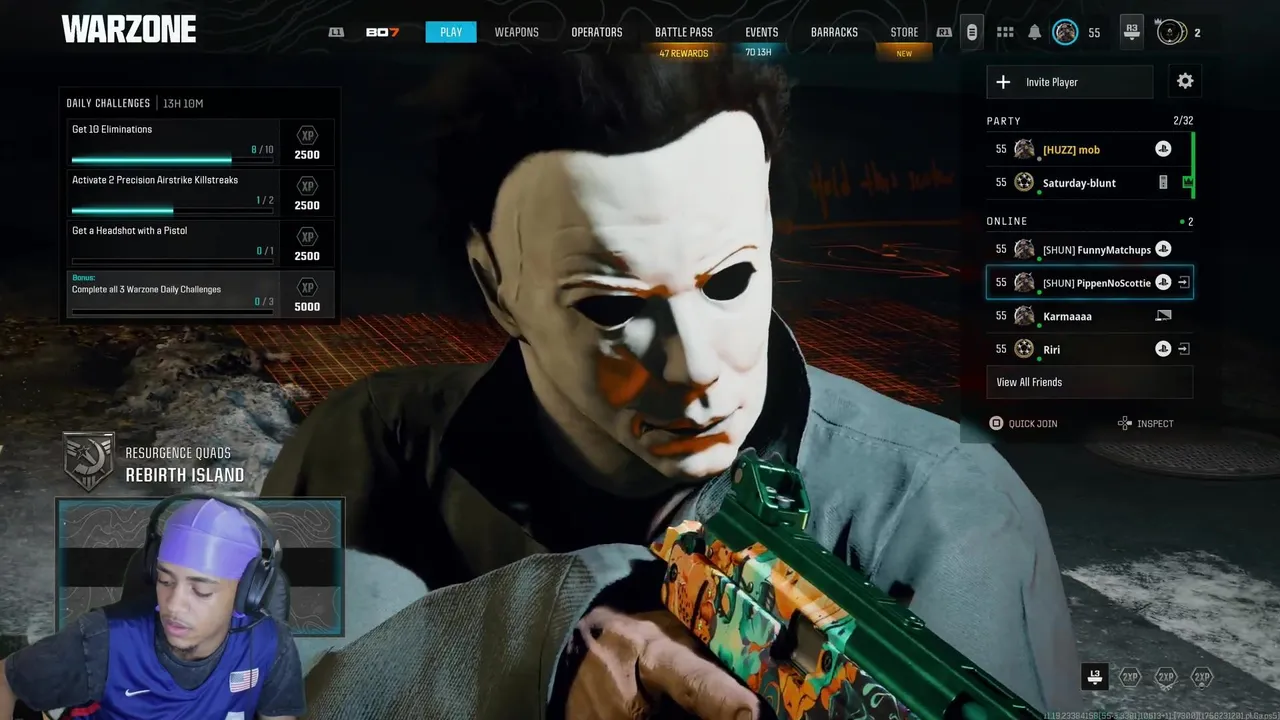Click the R3 prompt icon in header
This screenshot has height=720, width=1280.
tap(1131, 32)
